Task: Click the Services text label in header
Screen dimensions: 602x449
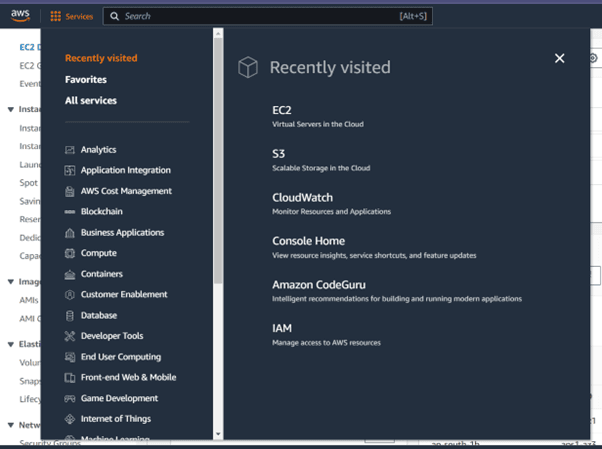Action: coord(79,17)
